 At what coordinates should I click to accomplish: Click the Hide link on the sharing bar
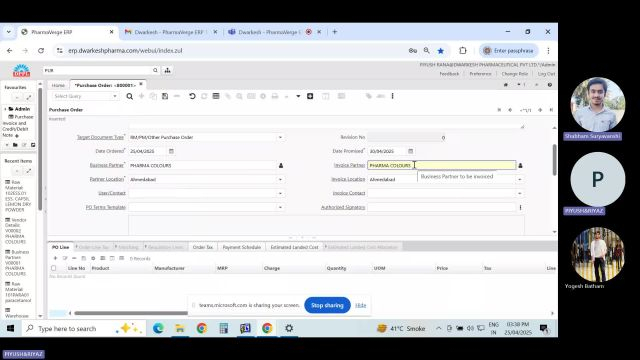pyautogui.click(x=360, y=305)
